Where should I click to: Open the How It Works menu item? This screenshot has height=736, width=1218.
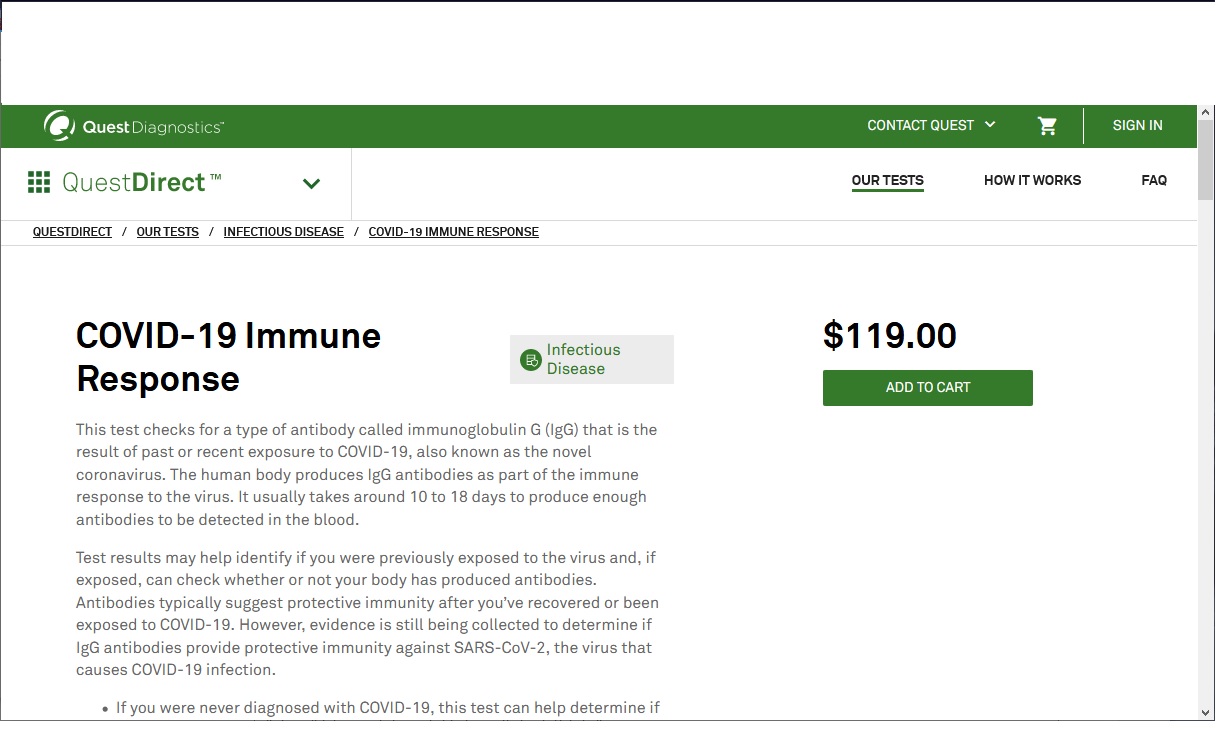[1032, 181]
